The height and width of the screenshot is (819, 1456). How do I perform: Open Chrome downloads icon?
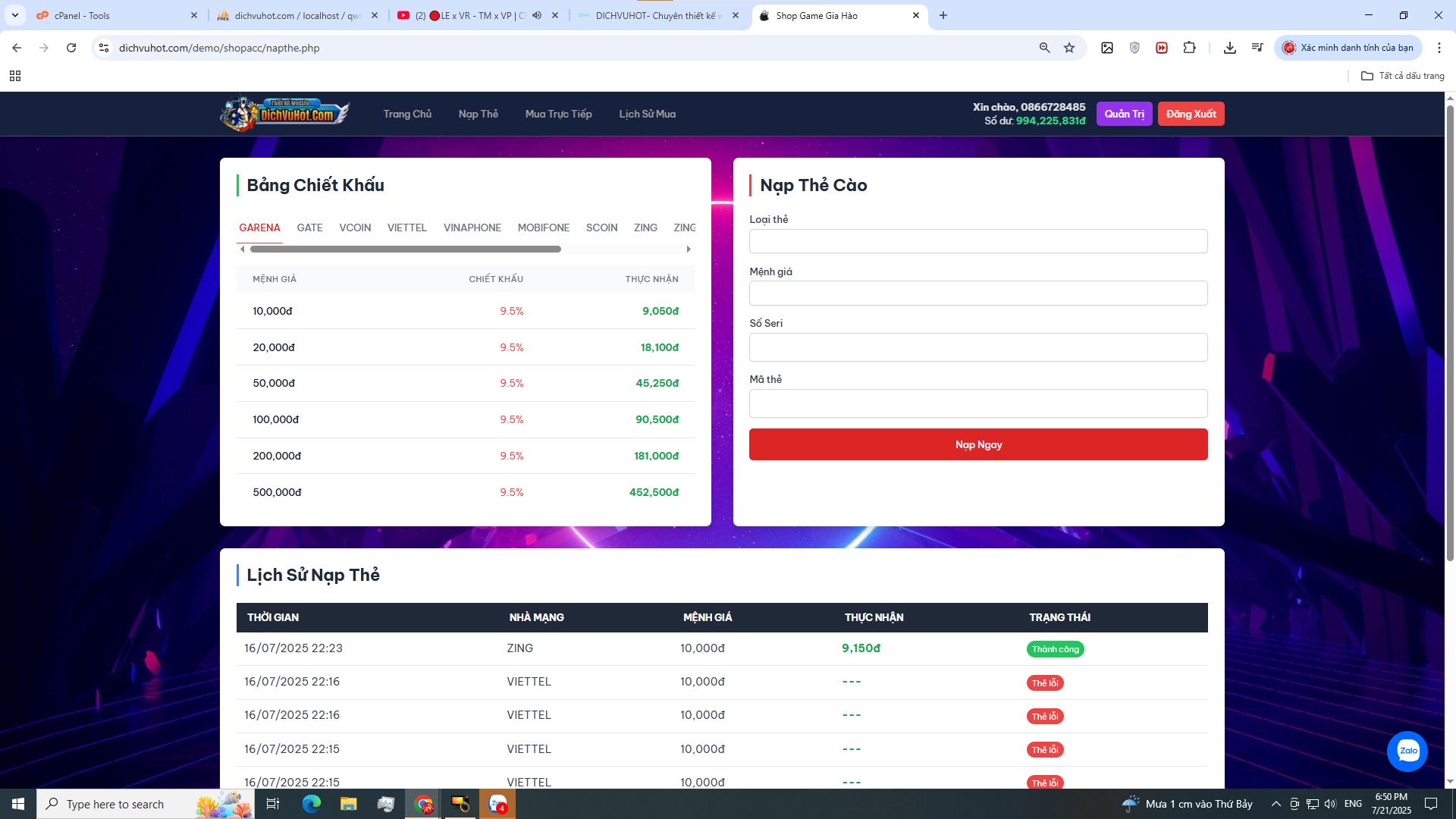(x=1229, y=48)
